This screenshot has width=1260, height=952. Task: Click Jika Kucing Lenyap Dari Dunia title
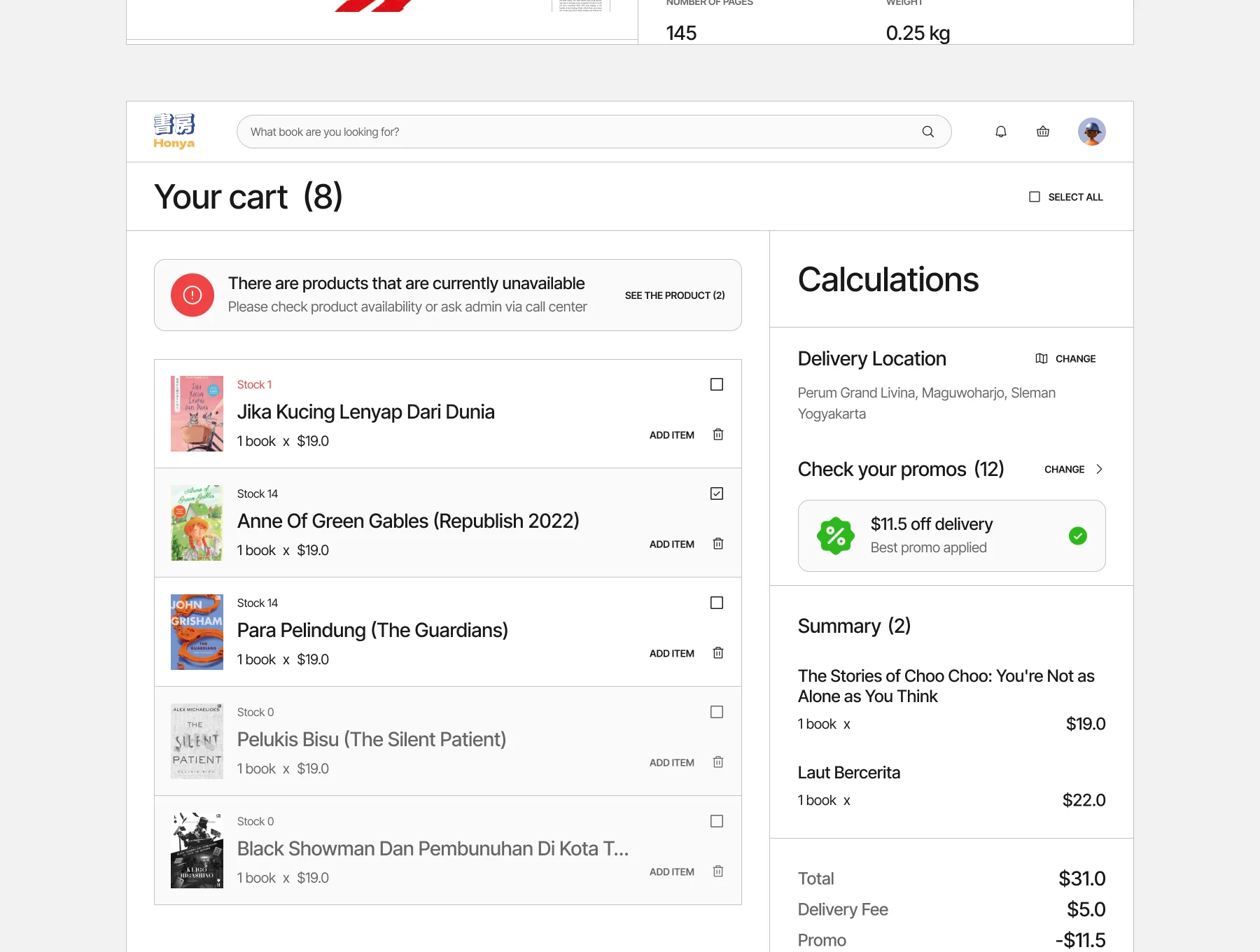(366, 412)
